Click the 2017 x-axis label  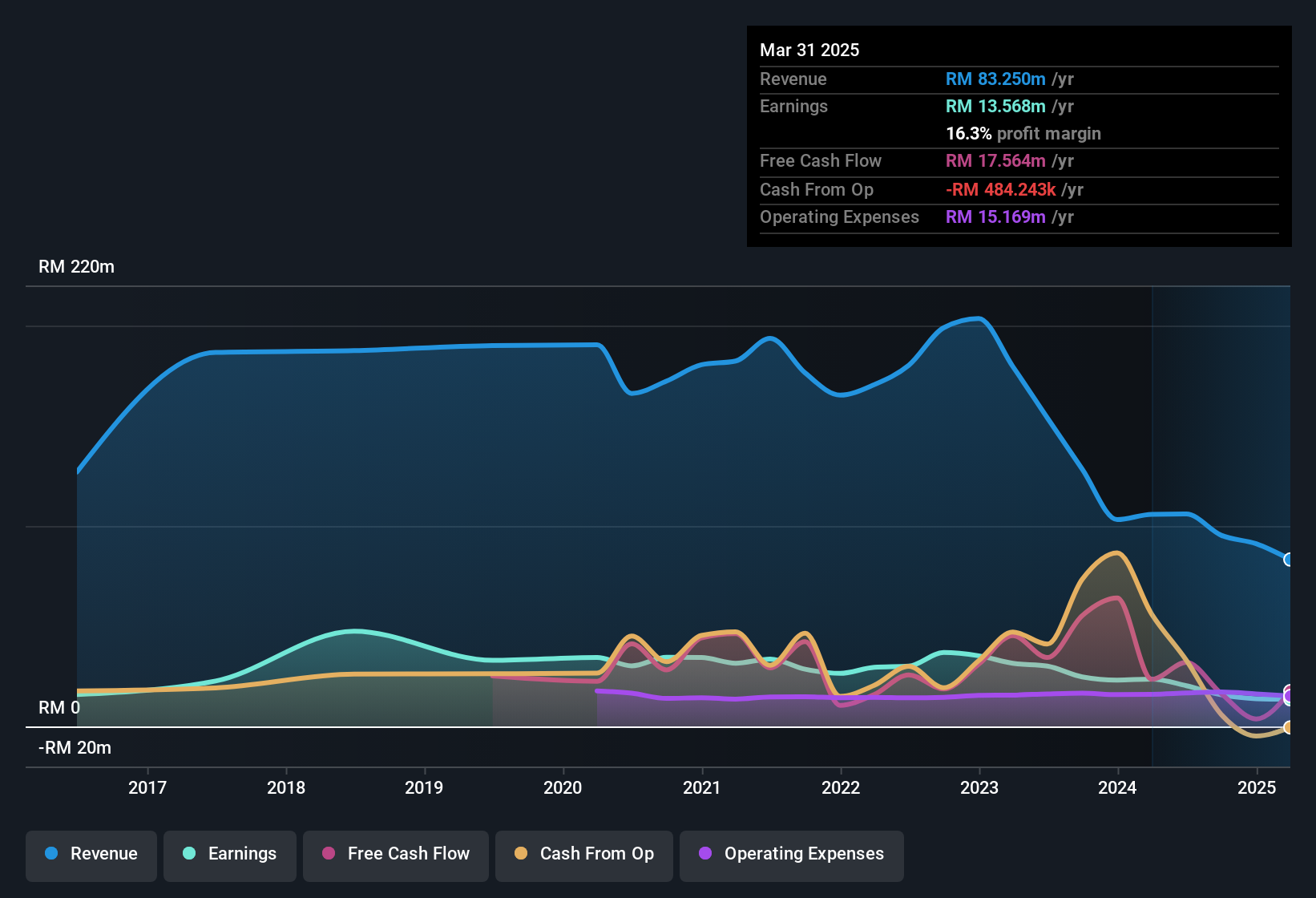coord(147,787)
